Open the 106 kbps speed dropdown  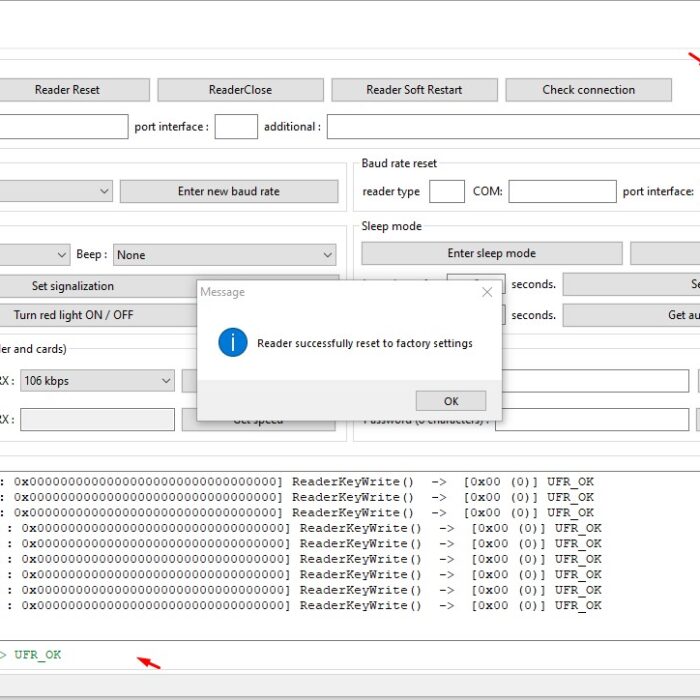coord(97,381)
